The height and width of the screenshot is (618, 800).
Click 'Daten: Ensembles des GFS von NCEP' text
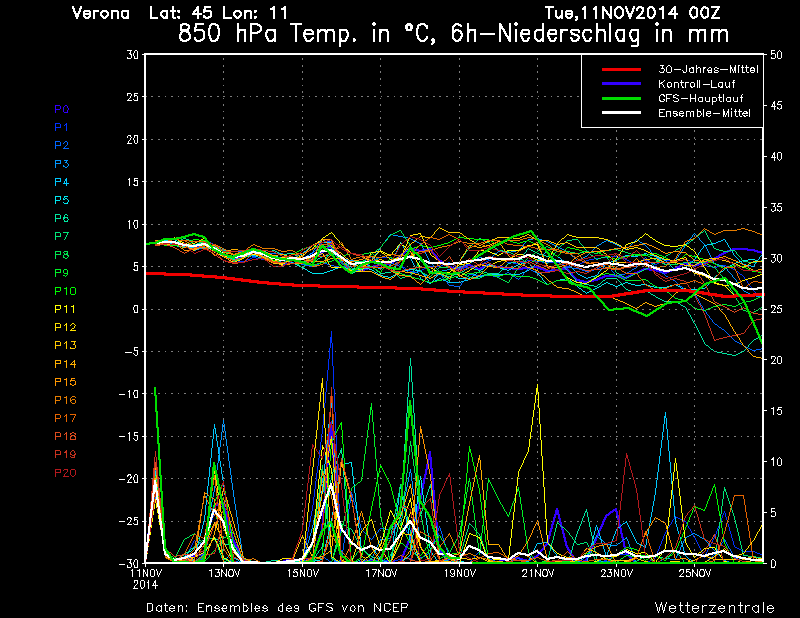tap(277, 608)
